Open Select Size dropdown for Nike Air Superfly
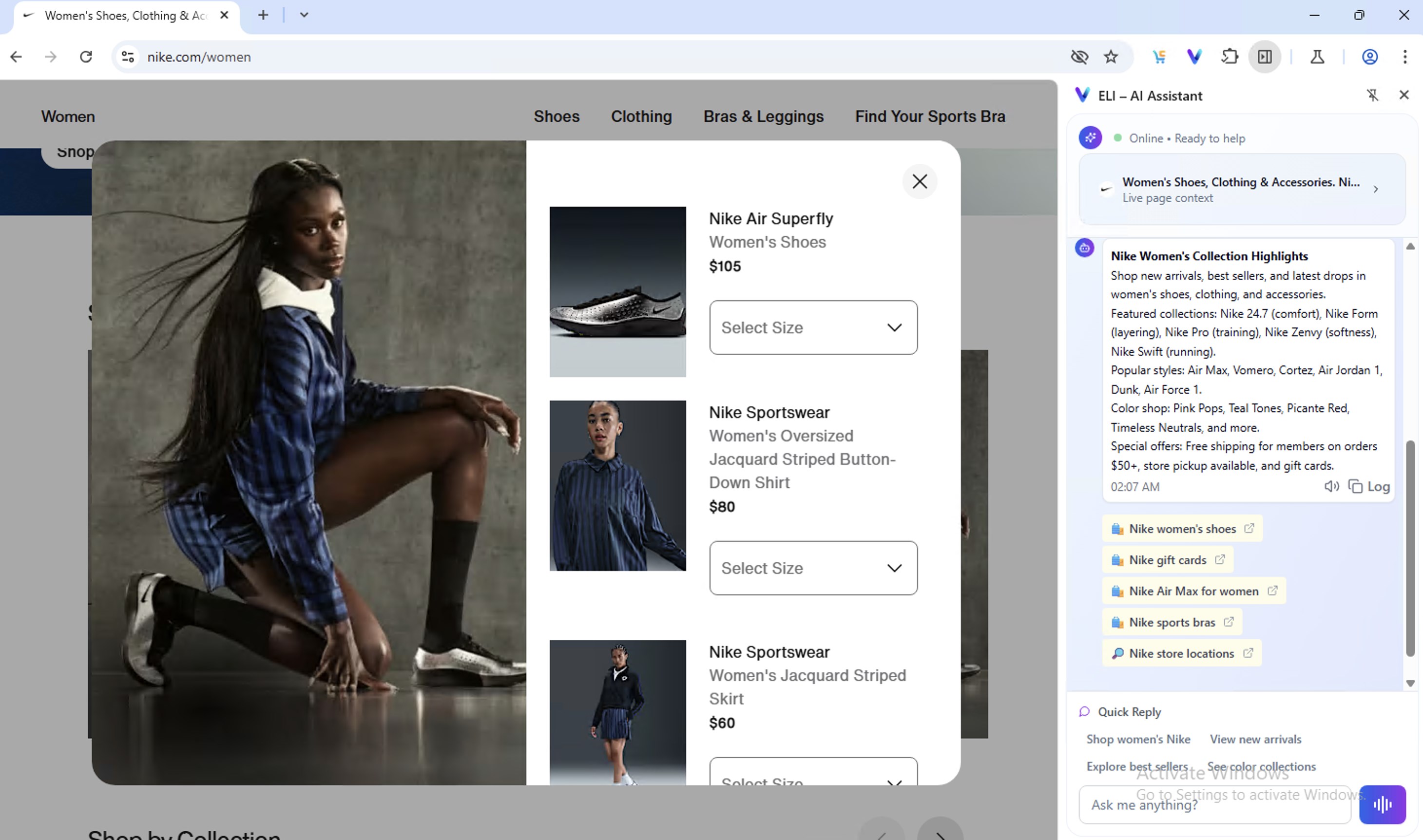Viewport: 1423px width, 840px height. 813,327
